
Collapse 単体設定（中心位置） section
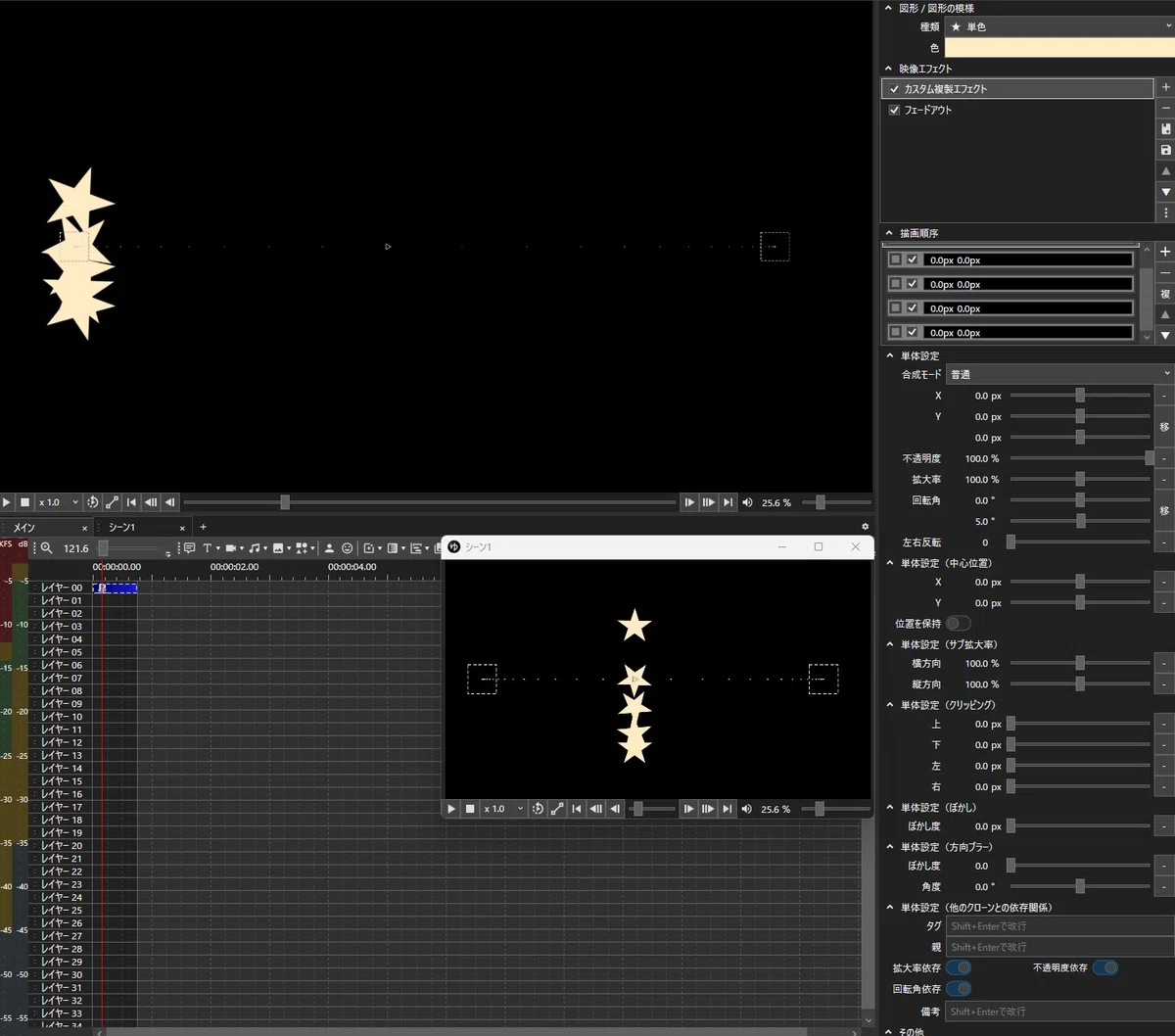pos(890,563)
